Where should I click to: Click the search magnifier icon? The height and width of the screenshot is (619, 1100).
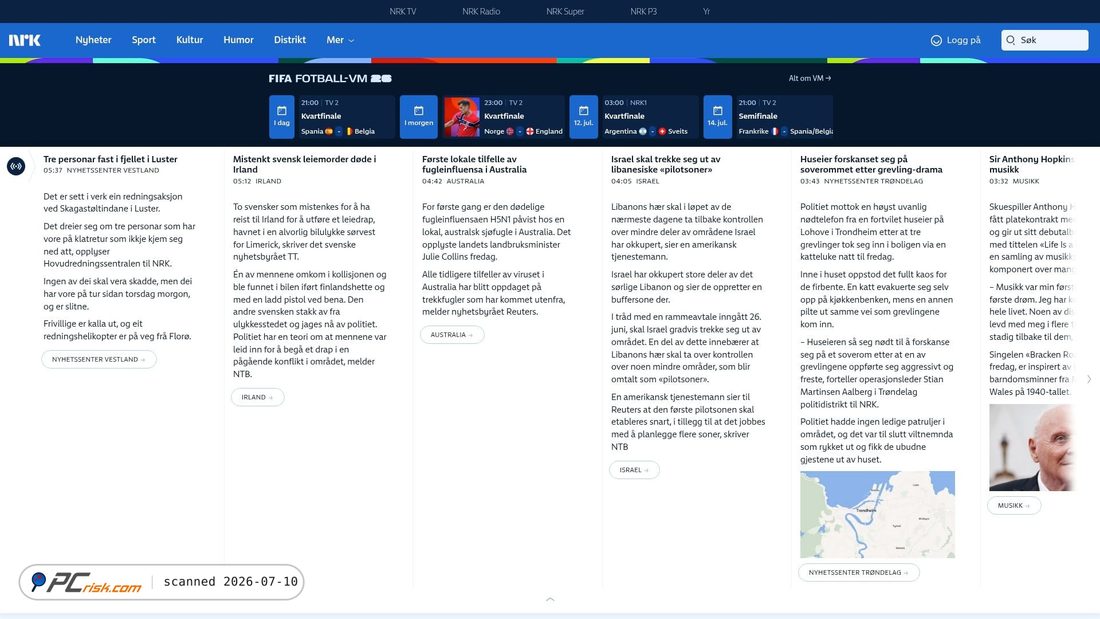click(1011, 40)
